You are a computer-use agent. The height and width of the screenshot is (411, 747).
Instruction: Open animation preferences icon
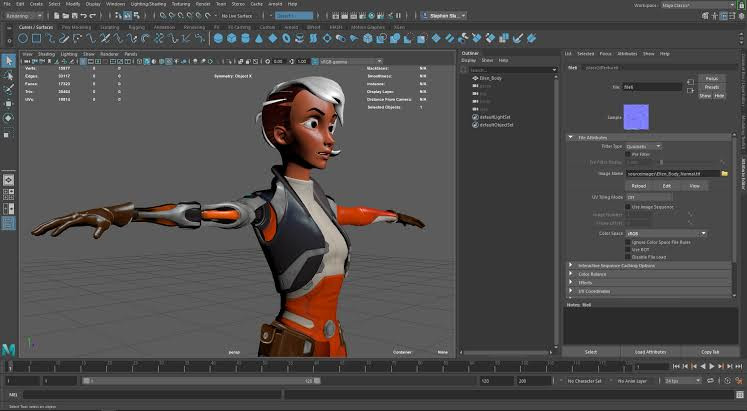738,381
